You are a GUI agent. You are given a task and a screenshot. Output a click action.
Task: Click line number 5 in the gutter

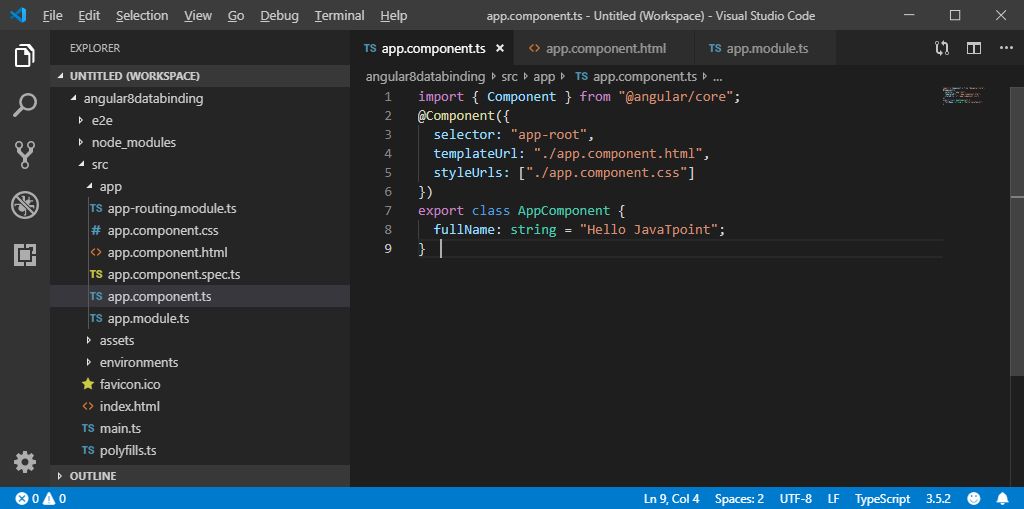(389, 172)
